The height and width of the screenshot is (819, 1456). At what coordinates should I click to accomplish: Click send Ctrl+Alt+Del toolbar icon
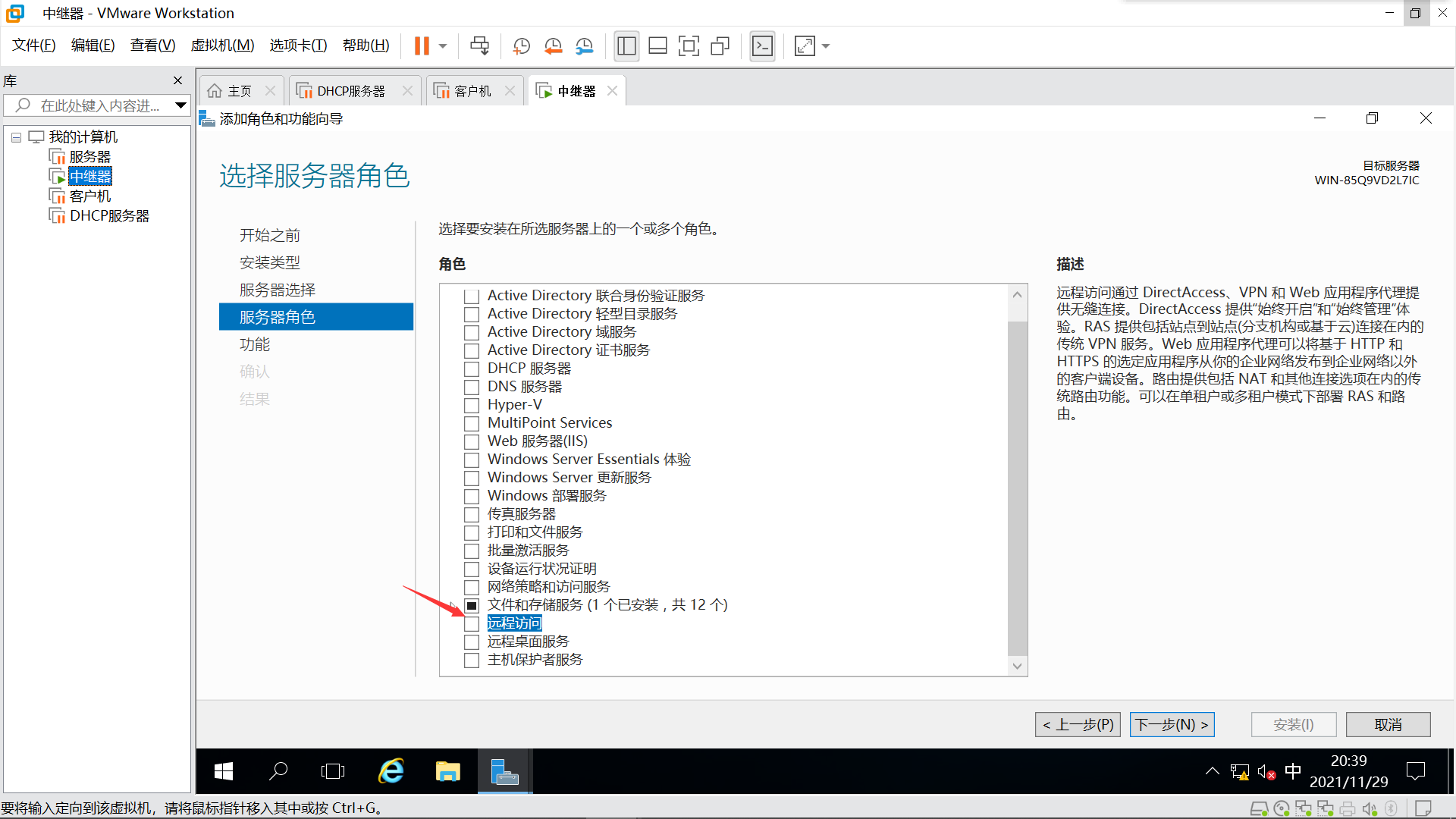pyautogui.click(x=479, y=46)
